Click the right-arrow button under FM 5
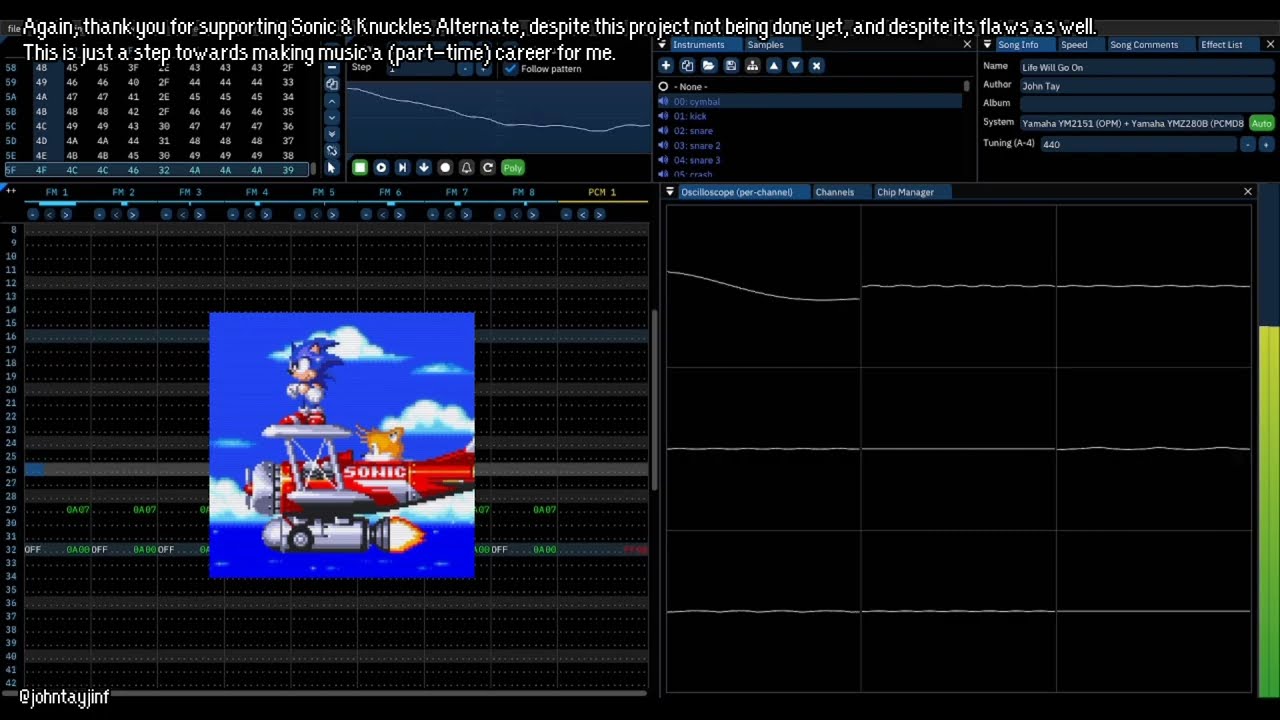Screen dimensions: 1280x720 [333, 214]
